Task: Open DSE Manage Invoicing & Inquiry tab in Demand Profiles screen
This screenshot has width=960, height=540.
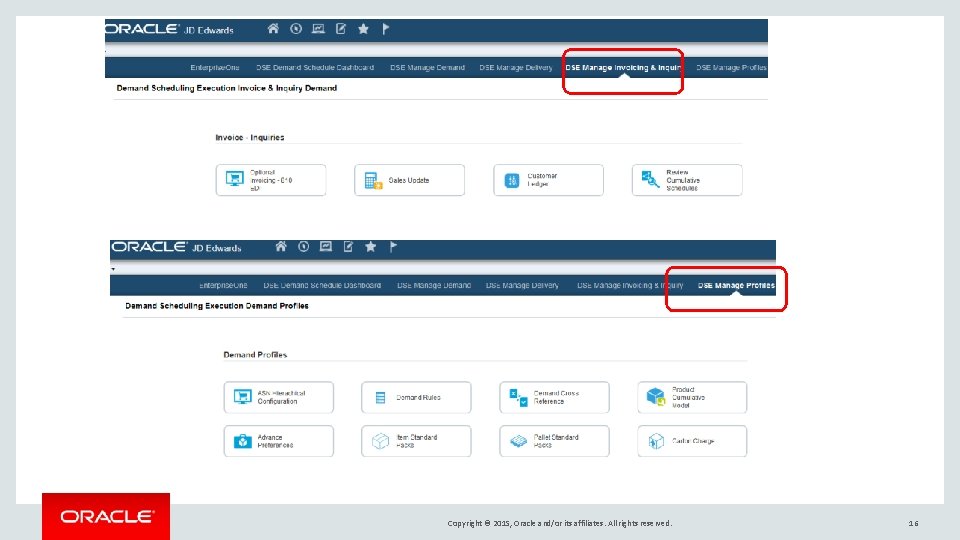Action: [630, 285]
